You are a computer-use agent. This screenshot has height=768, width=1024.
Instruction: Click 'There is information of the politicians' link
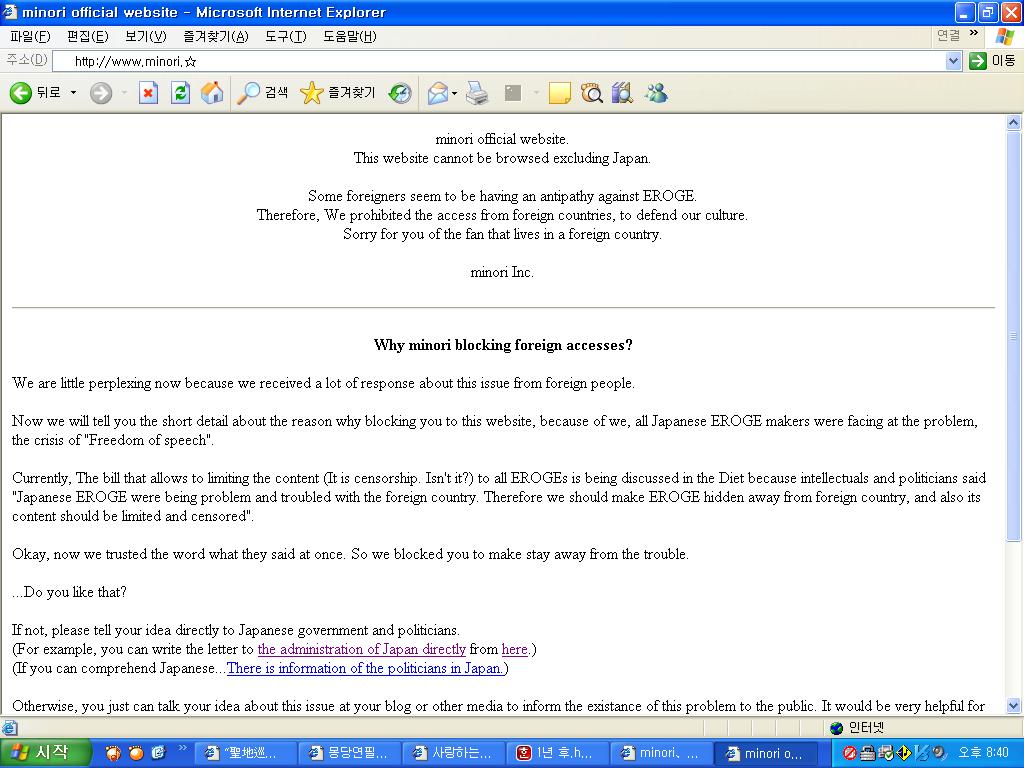[x=365, y=668]
